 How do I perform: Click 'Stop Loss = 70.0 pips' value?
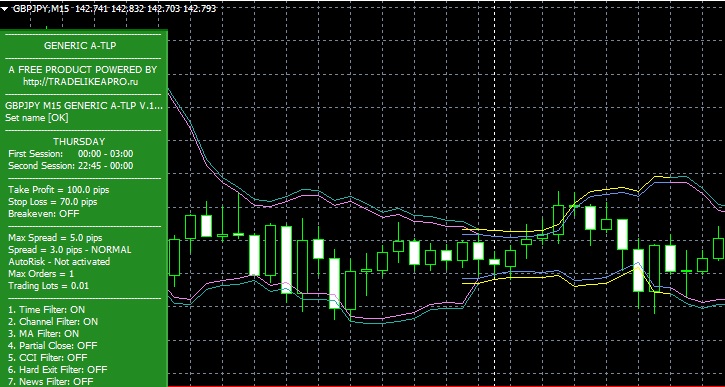click(53, 202)
